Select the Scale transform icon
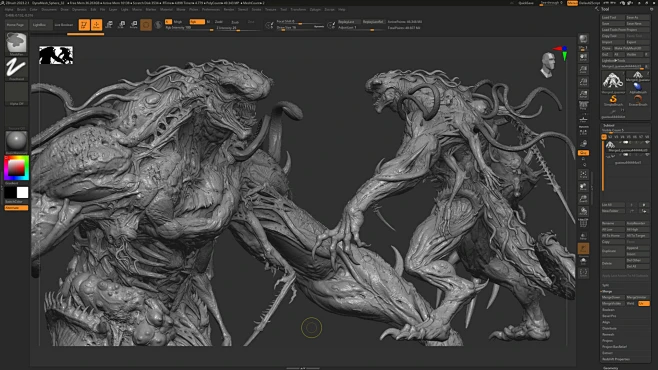Screen dimensions: 658x370 121,25
